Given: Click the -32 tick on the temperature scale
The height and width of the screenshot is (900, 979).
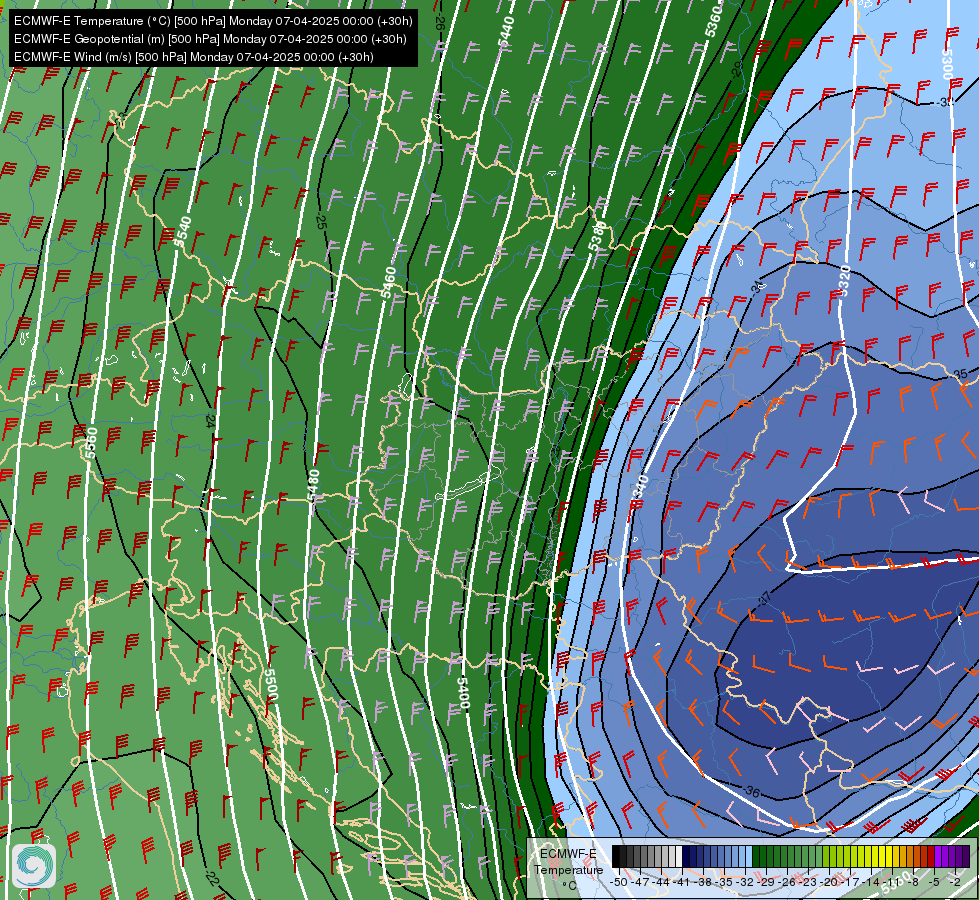Looking at the screenshot, I should (745, 882).
